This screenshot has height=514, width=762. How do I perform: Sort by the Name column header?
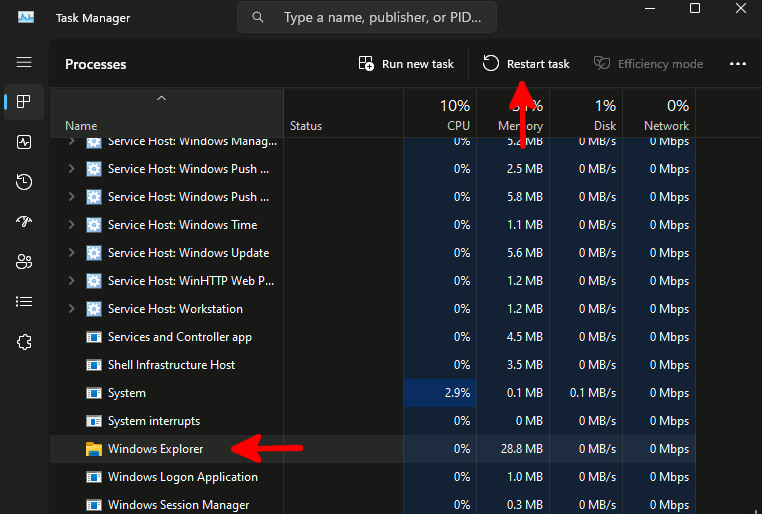[x=167, y=113]
